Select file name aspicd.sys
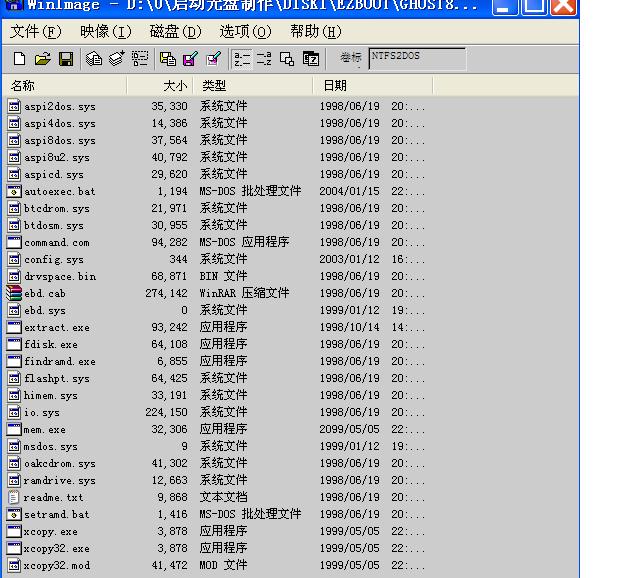Viewport: 640px width, 578px height. point(54,175)
